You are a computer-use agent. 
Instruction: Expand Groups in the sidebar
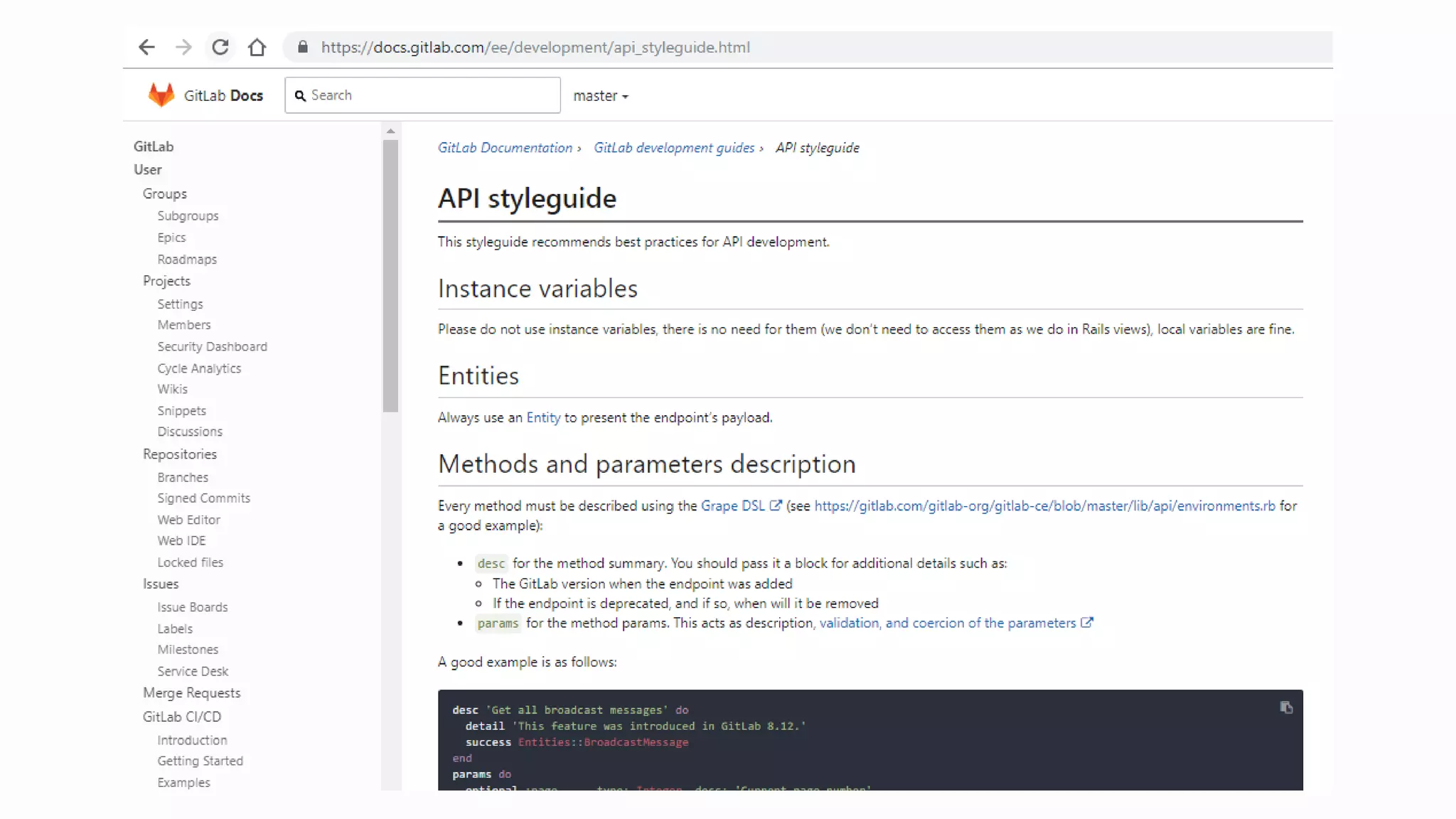165,193
